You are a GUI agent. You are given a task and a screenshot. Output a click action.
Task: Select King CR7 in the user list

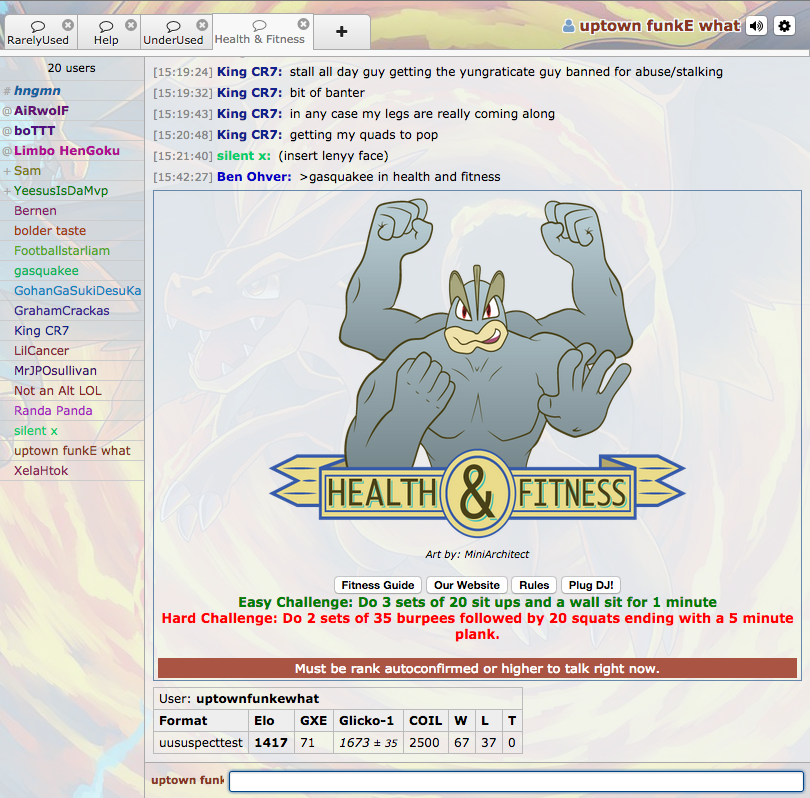(x=72, y=331)
